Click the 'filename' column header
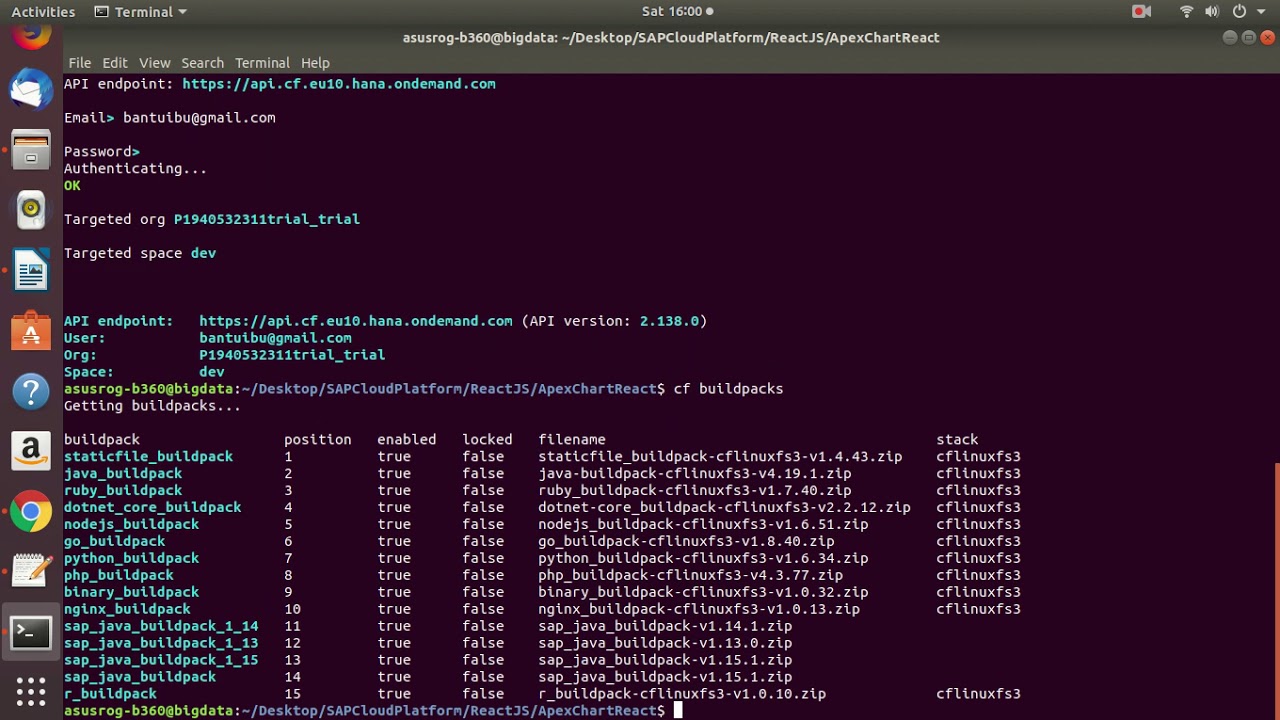This screenshot has width=1280, height=720. 572,440
